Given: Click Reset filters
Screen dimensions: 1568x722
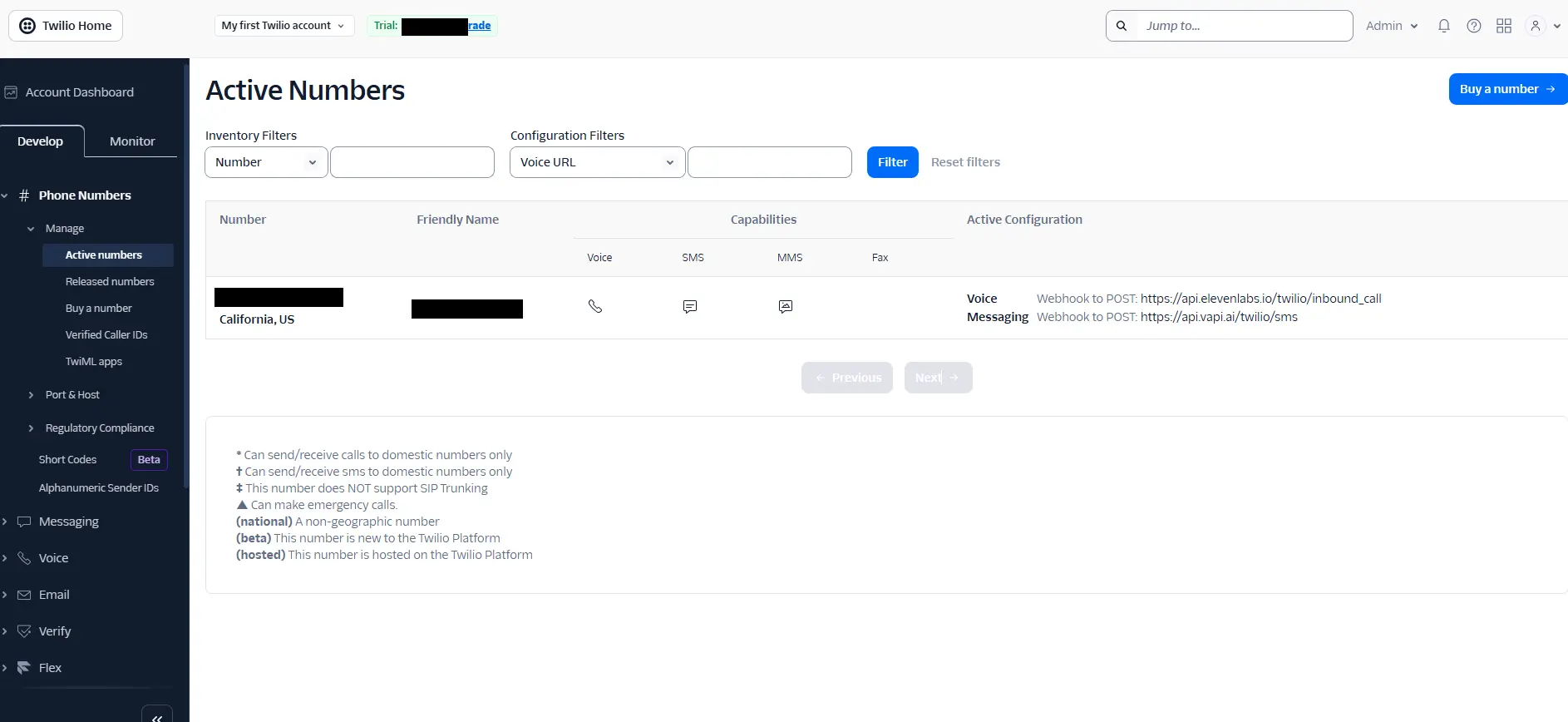Looking at the screenshot, I should click(x=965, y=162).
